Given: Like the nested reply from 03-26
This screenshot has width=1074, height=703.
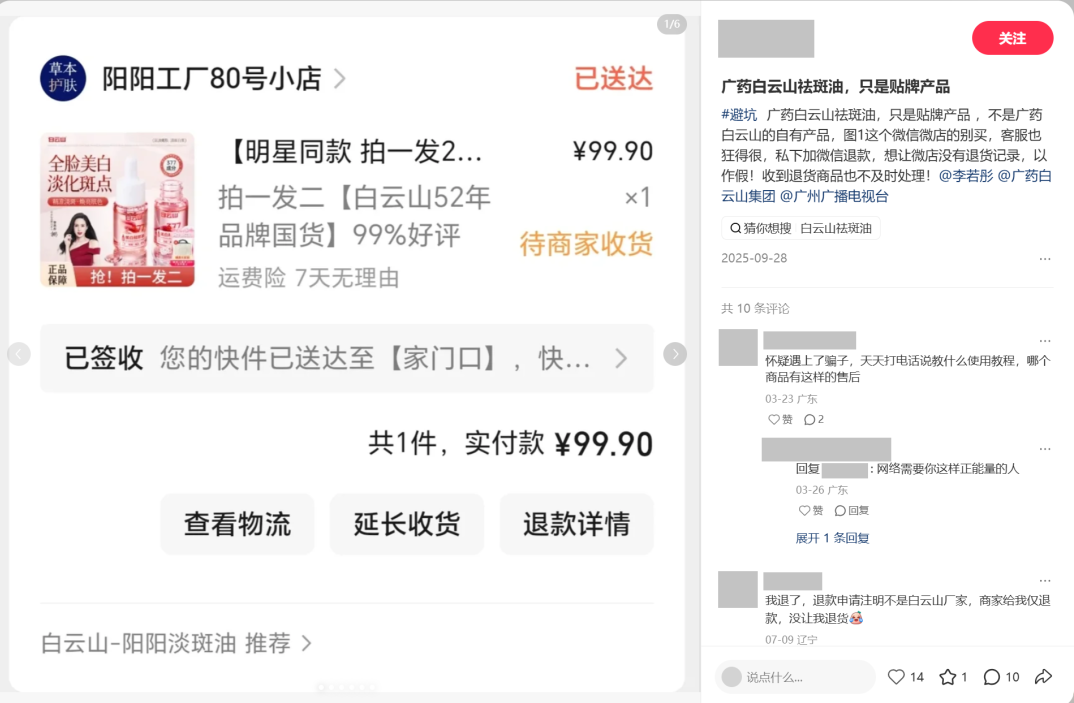Looking at the screenshot, I should pos(811,510).
